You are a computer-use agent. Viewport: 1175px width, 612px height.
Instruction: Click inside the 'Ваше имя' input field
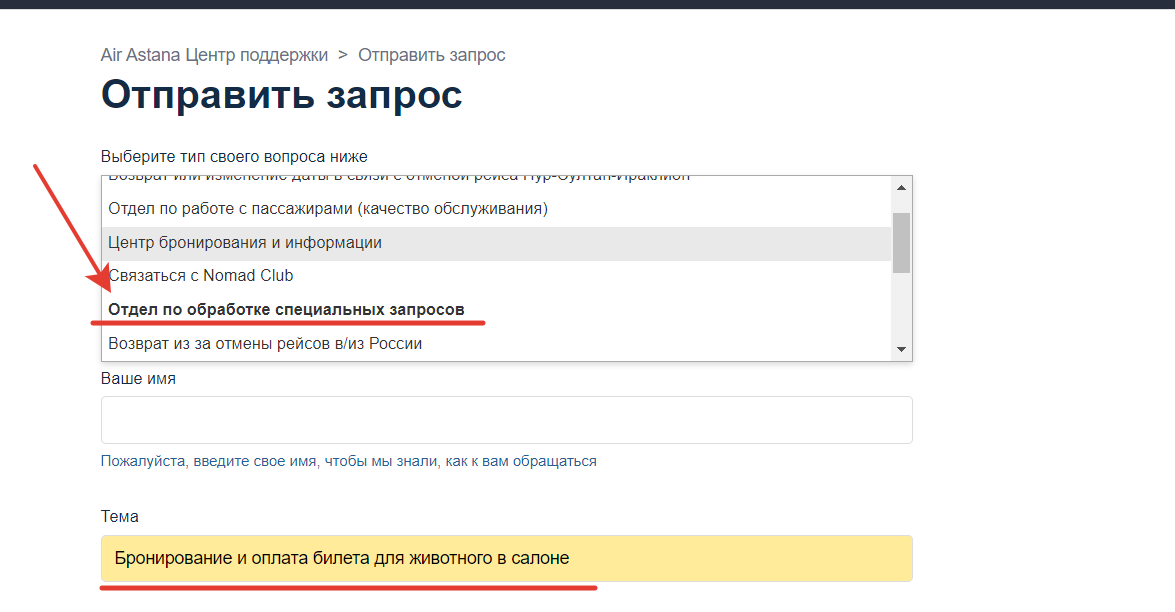(505, 419)
